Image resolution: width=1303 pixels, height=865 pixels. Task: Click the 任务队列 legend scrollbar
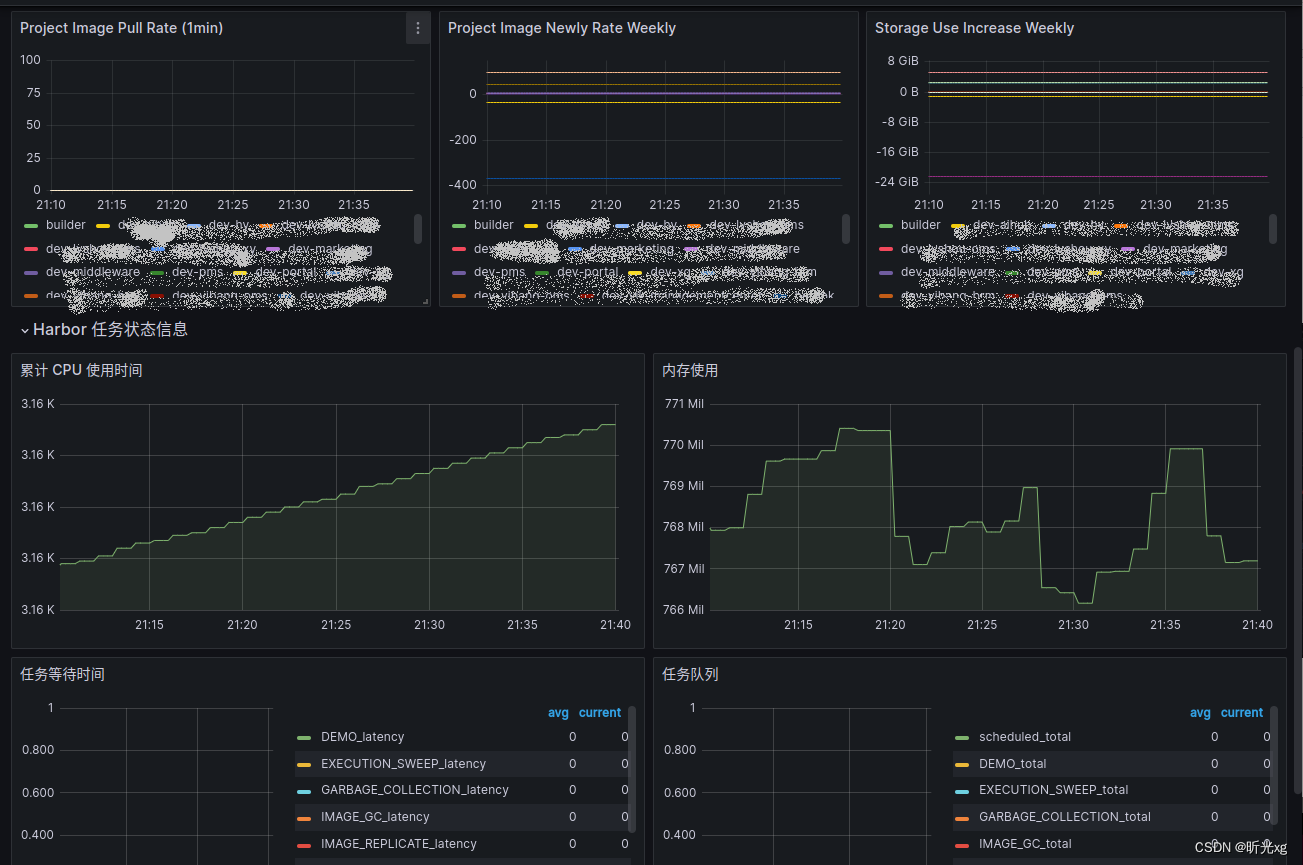(1274, 768)
